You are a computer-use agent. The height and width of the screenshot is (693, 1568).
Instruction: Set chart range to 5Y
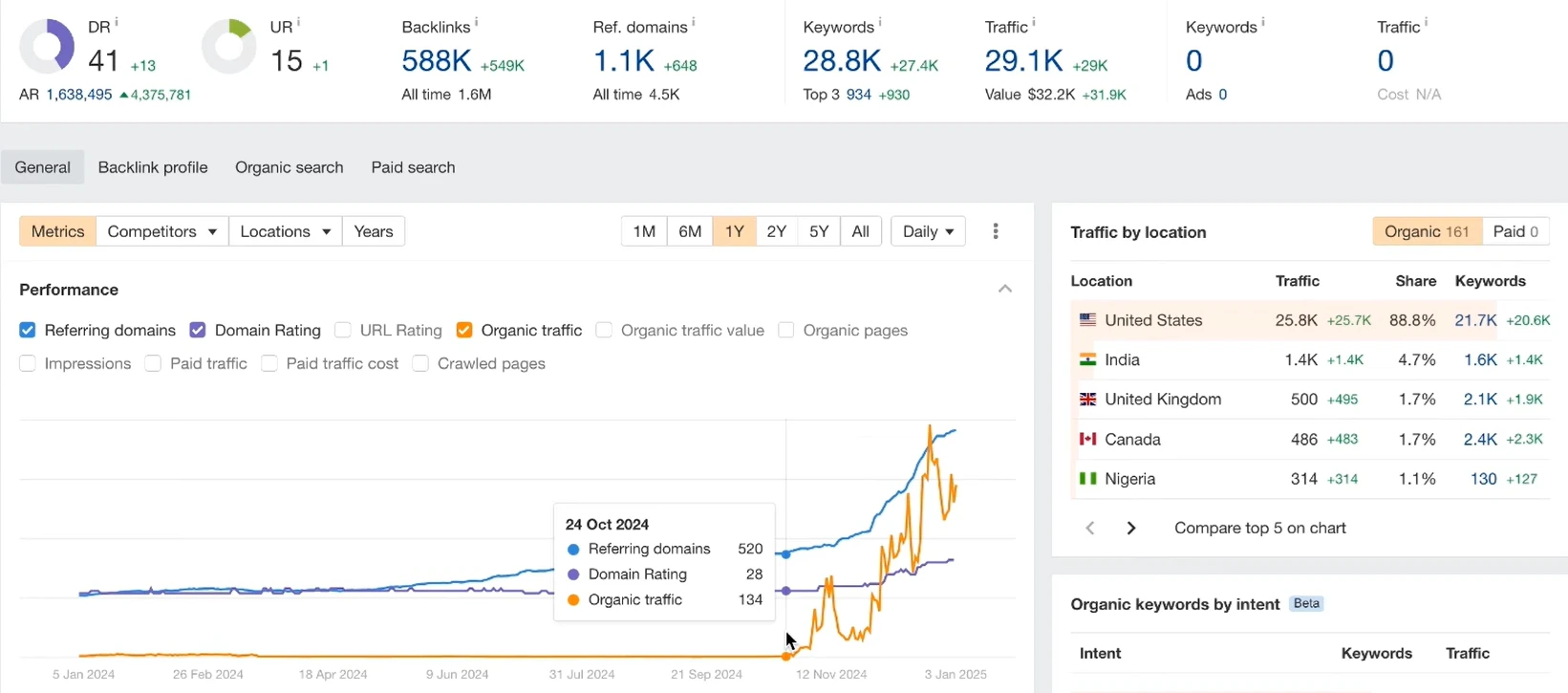(819, 231)
